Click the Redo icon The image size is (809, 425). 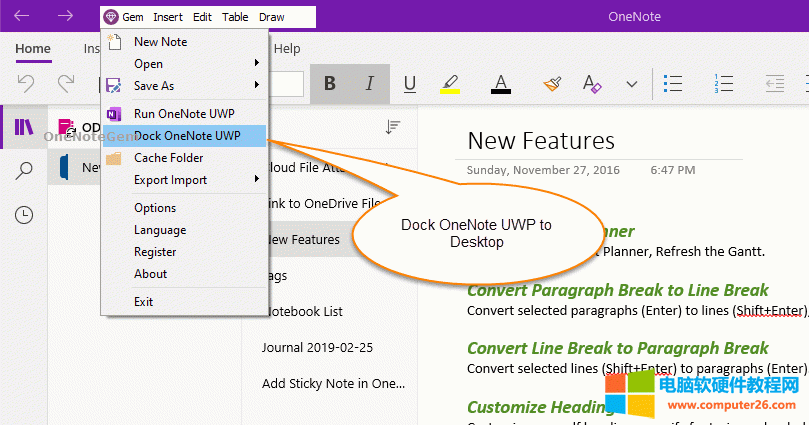tap(66, 83)
